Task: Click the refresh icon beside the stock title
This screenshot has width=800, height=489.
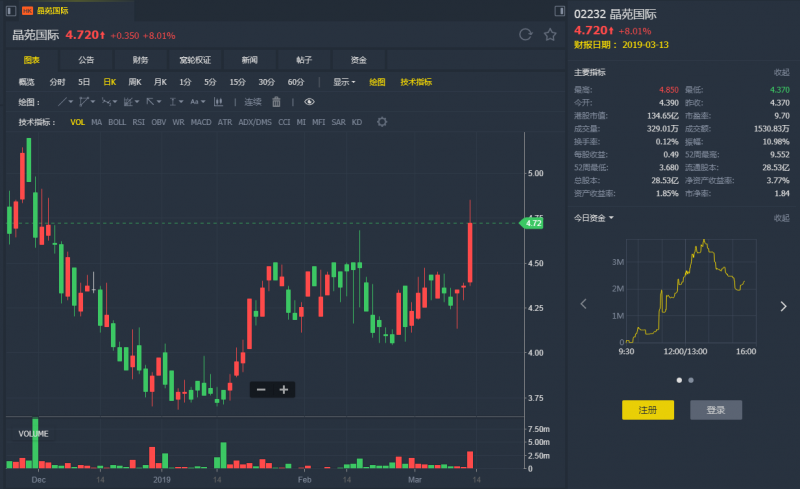Action: pos(526,35)
